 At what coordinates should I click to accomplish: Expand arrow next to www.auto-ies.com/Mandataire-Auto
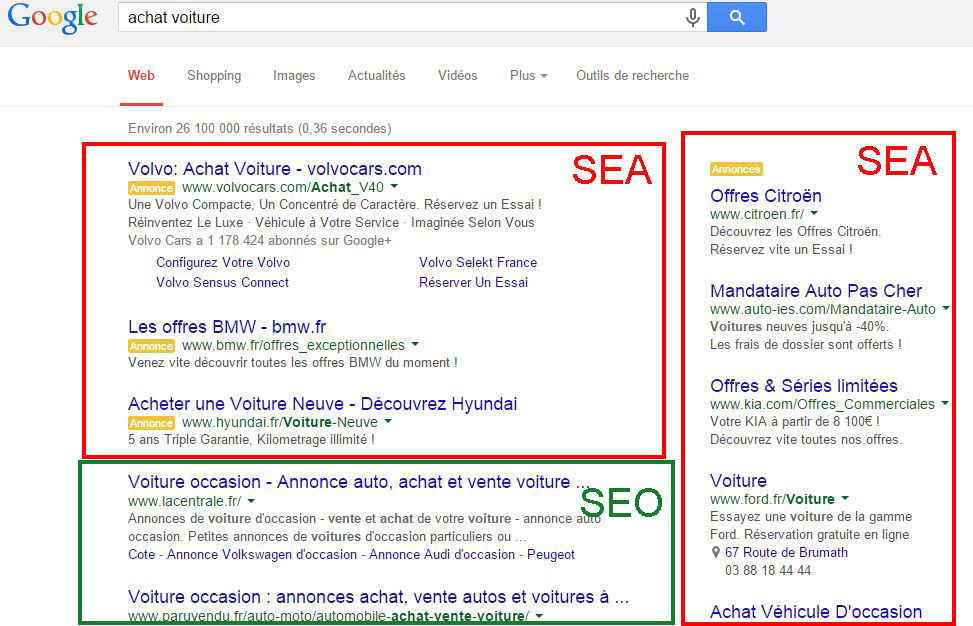tap(946, 308)
